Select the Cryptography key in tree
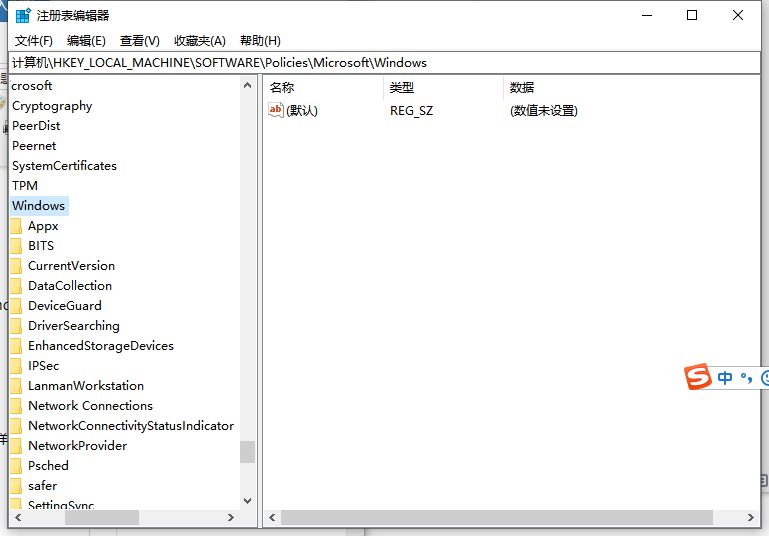The height and width of the screenshot is (536, 769). pyautogui.click(x=52, y=106)
